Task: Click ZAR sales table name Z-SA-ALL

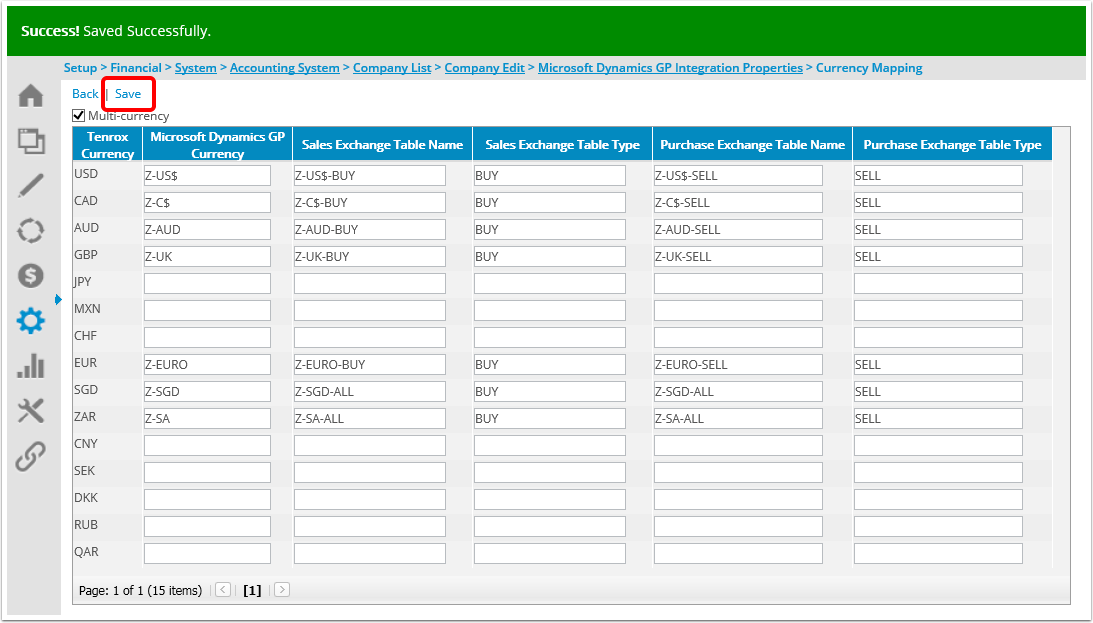Action: (369, 418)
